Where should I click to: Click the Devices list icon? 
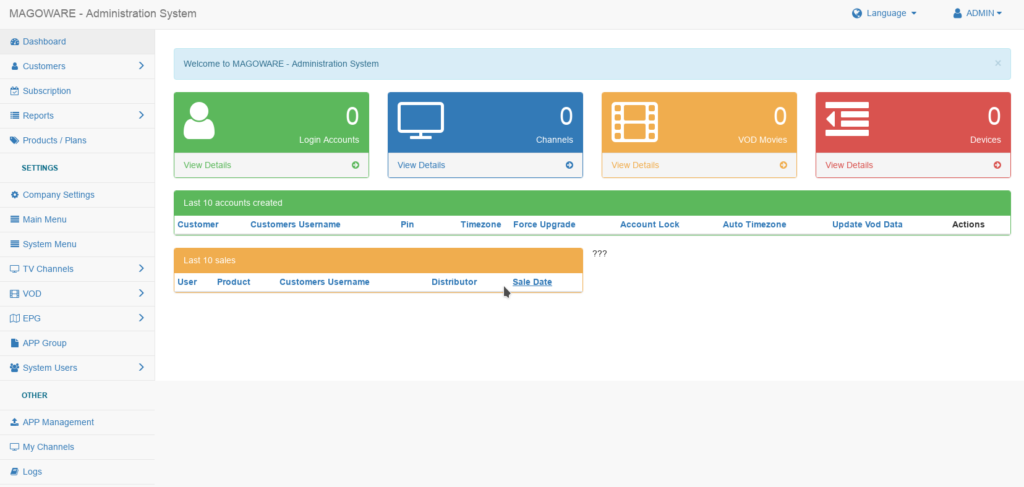847,121
